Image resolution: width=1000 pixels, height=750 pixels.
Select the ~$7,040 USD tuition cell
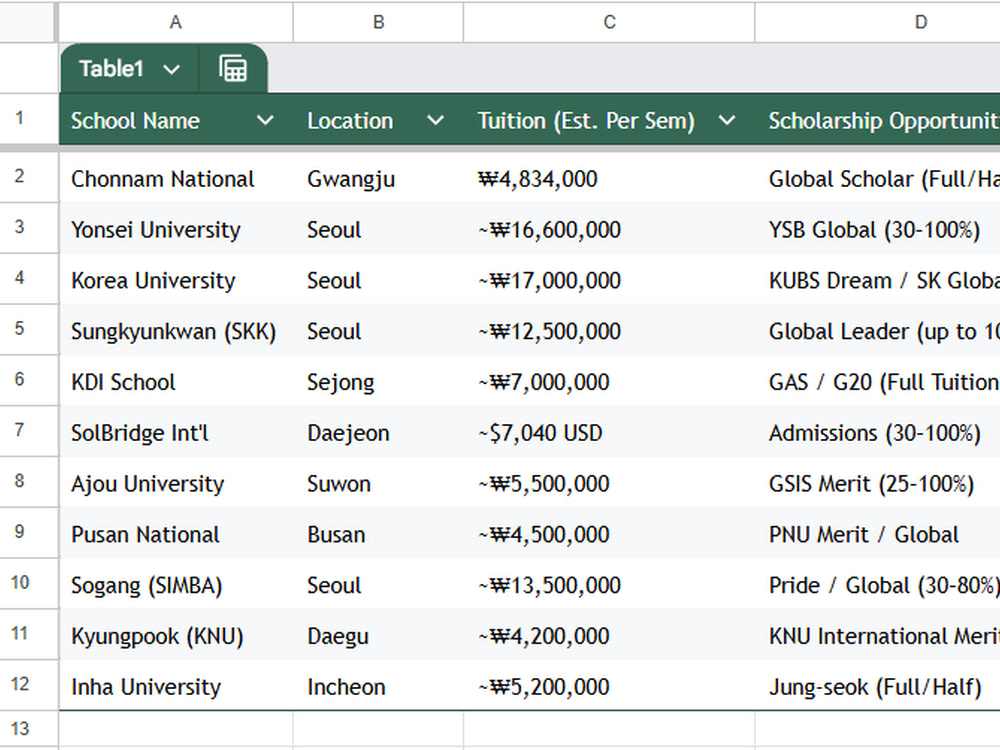tap(609, 432)
